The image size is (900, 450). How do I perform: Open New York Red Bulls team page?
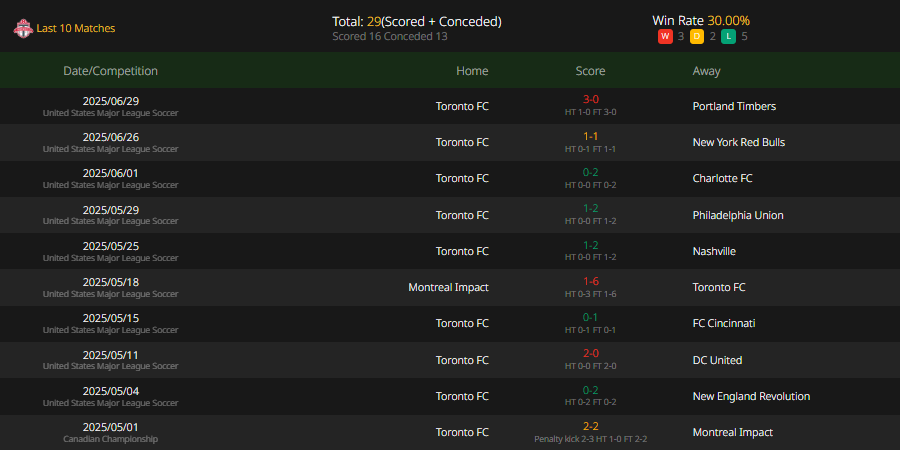tap(738, 142)
